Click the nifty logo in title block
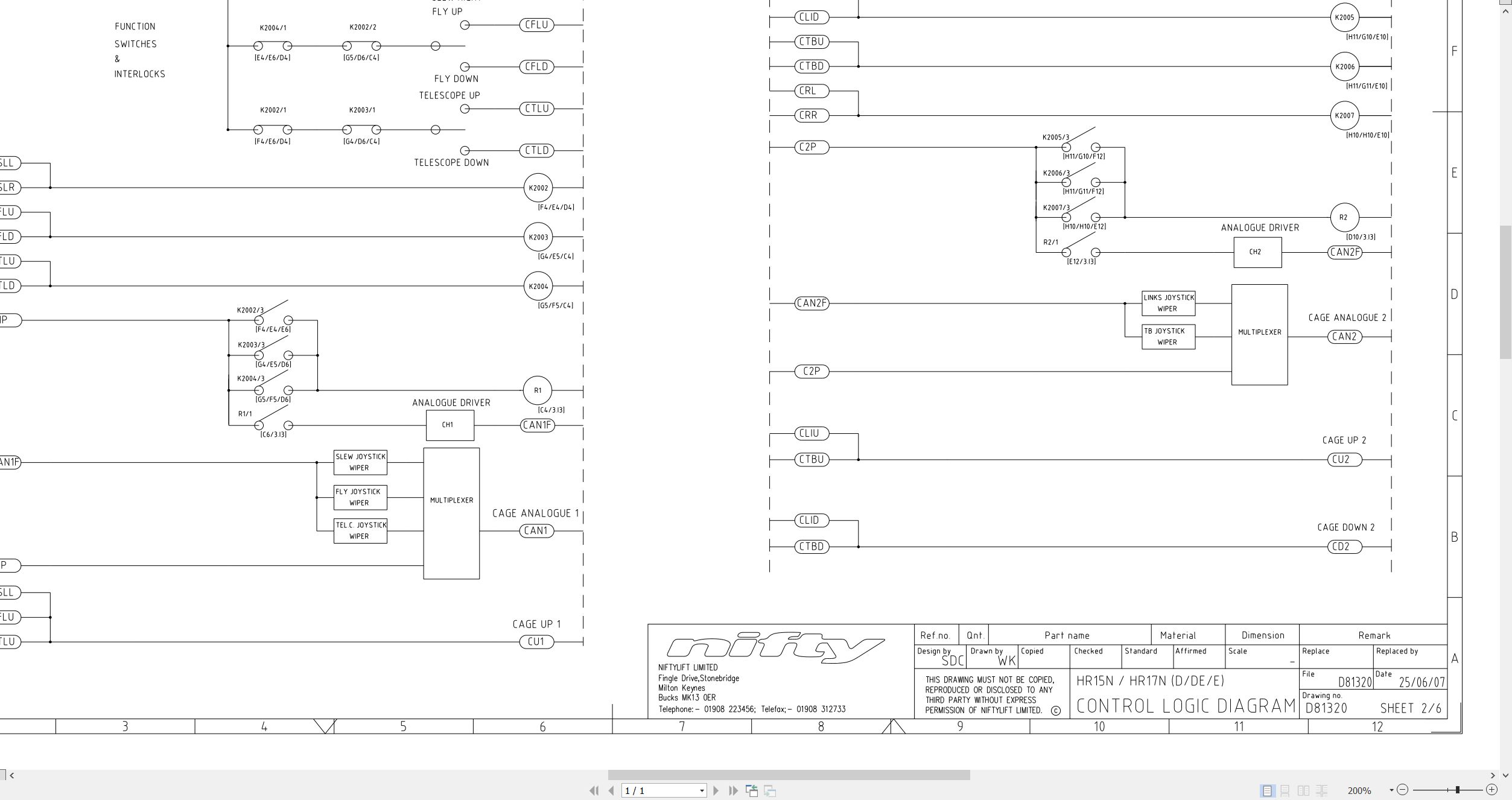Screen dimensions: 1512x800 coord(775,647)
